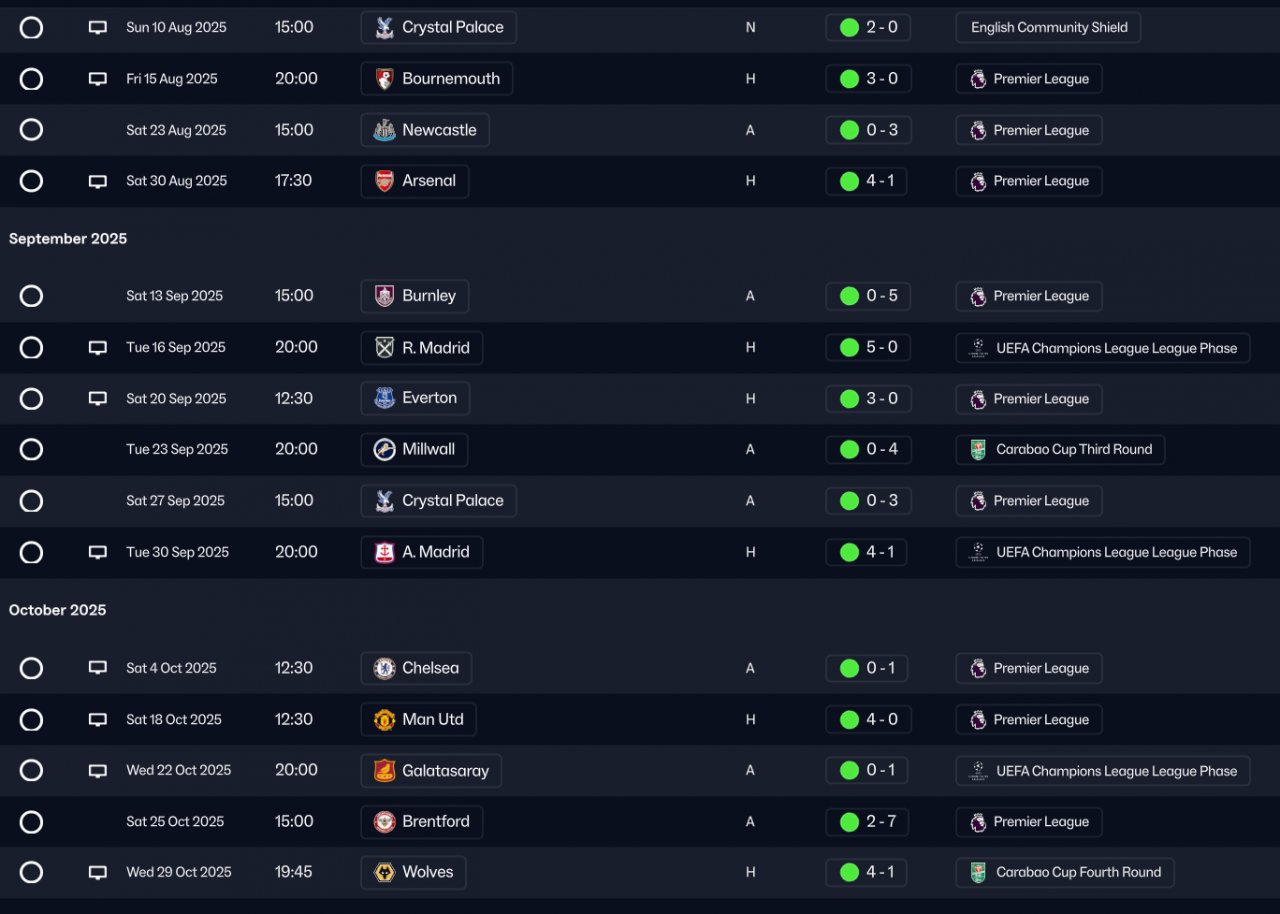The width and height of the screenshot is (1280, 914).
Task: Click the Champions League logo on A. Madrid row
Action: (x=978, y=552)
